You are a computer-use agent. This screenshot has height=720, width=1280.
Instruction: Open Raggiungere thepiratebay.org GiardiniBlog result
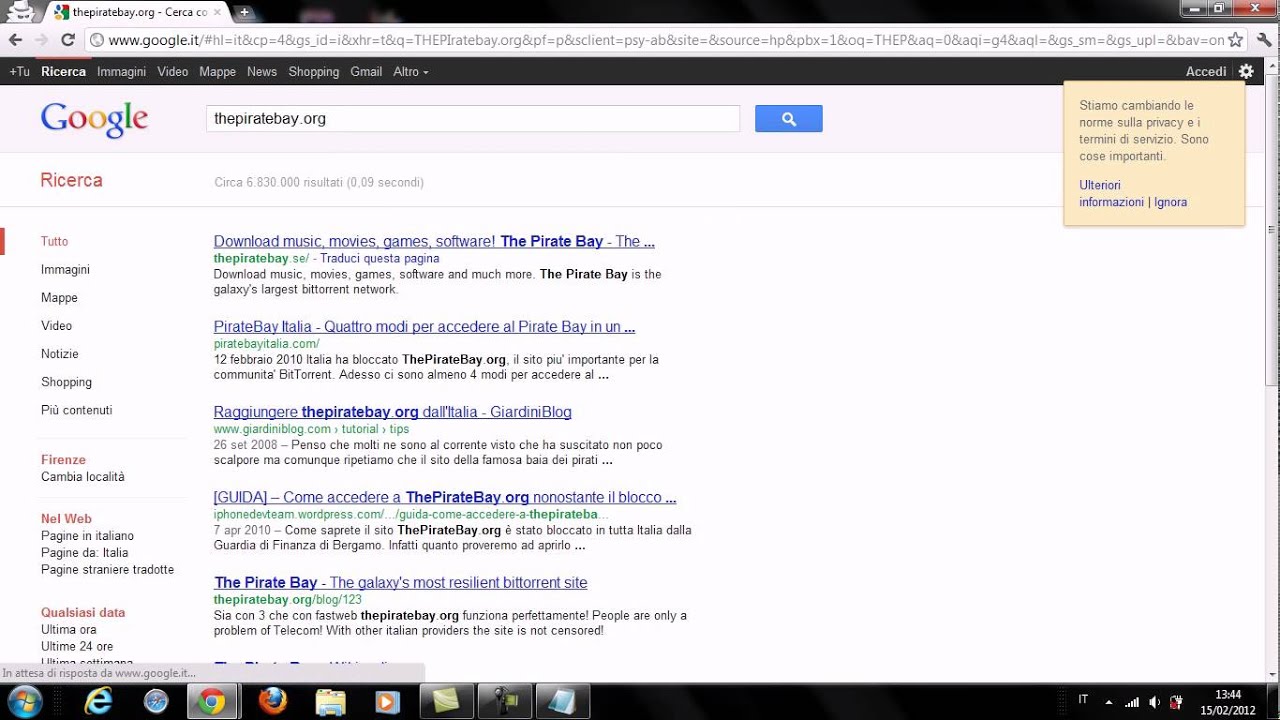tap(392, 412)
